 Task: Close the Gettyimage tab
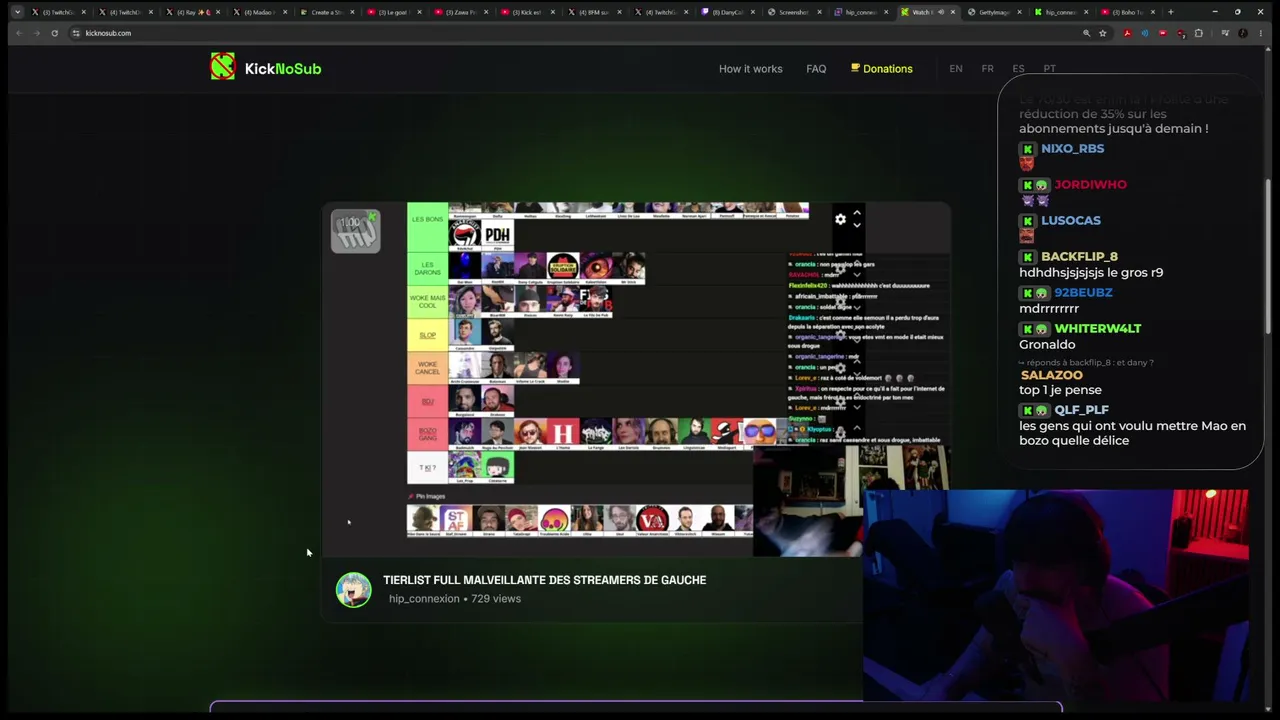pyautogui.click(x=1022, y=12)
